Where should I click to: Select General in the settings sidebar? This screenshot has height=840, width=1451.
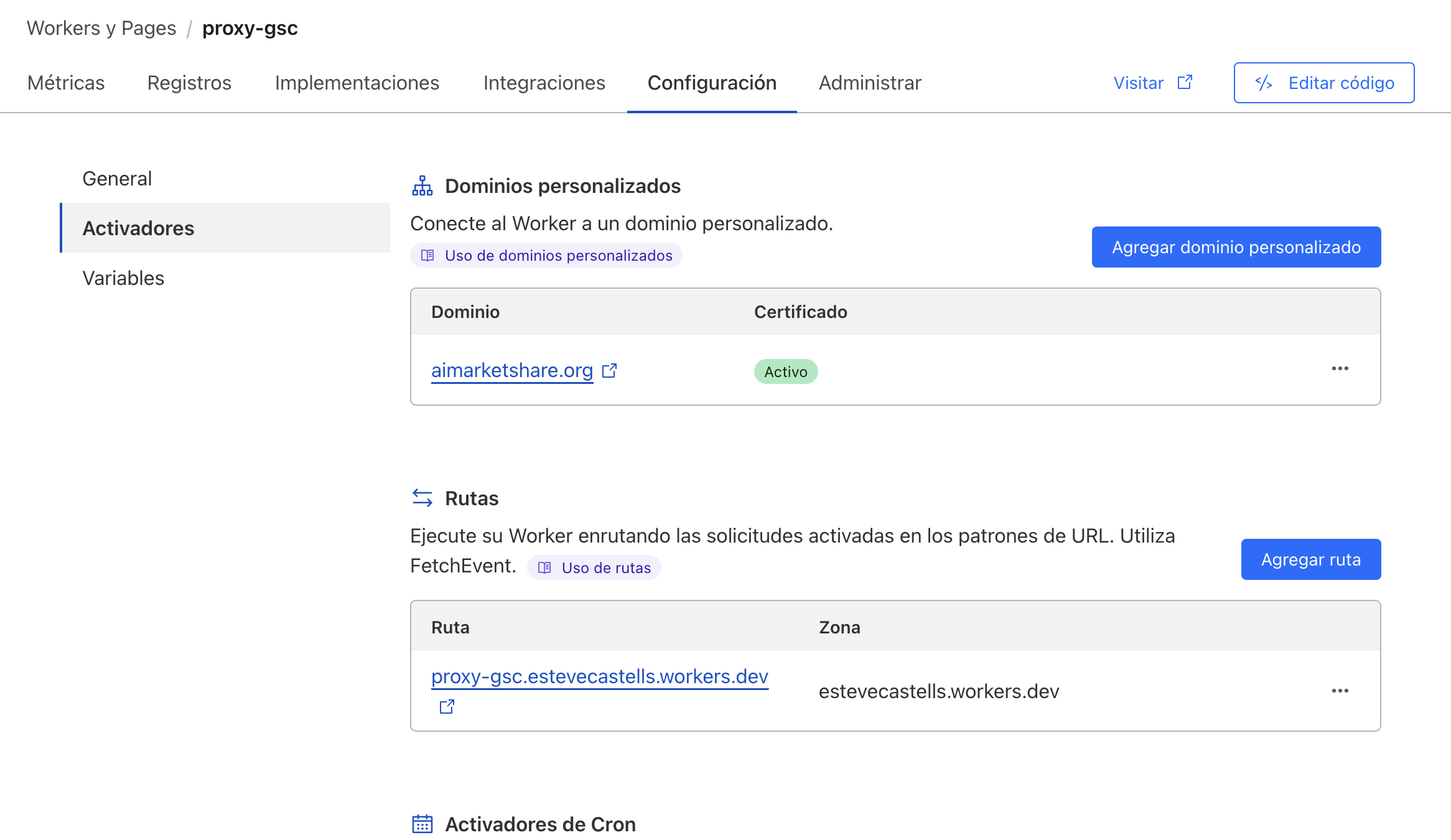(117, 179)
